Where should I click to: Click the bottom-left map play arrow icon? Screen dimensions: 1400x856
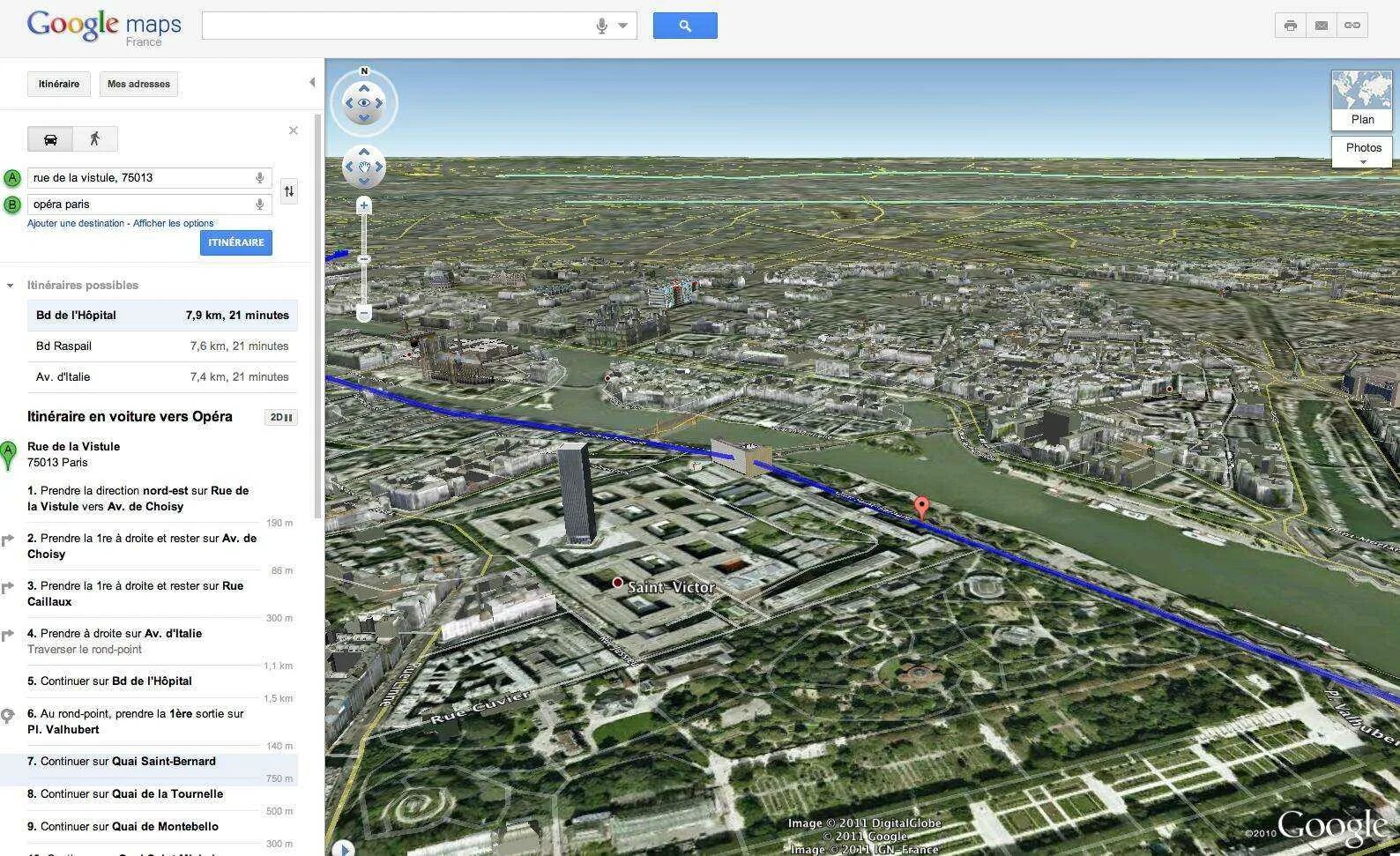[x=343, y=847]
